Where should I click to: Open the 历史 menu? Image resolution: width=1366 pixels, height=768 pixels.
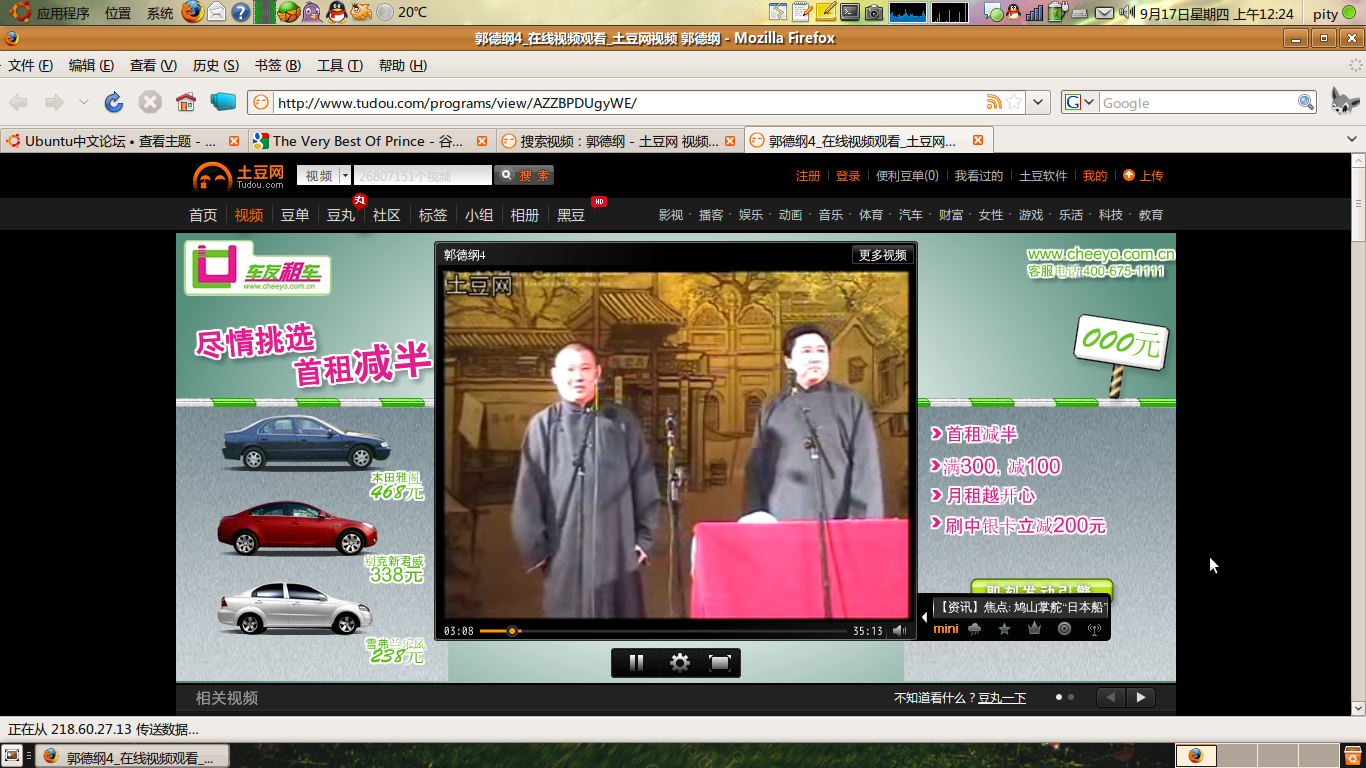click(215, 65)
